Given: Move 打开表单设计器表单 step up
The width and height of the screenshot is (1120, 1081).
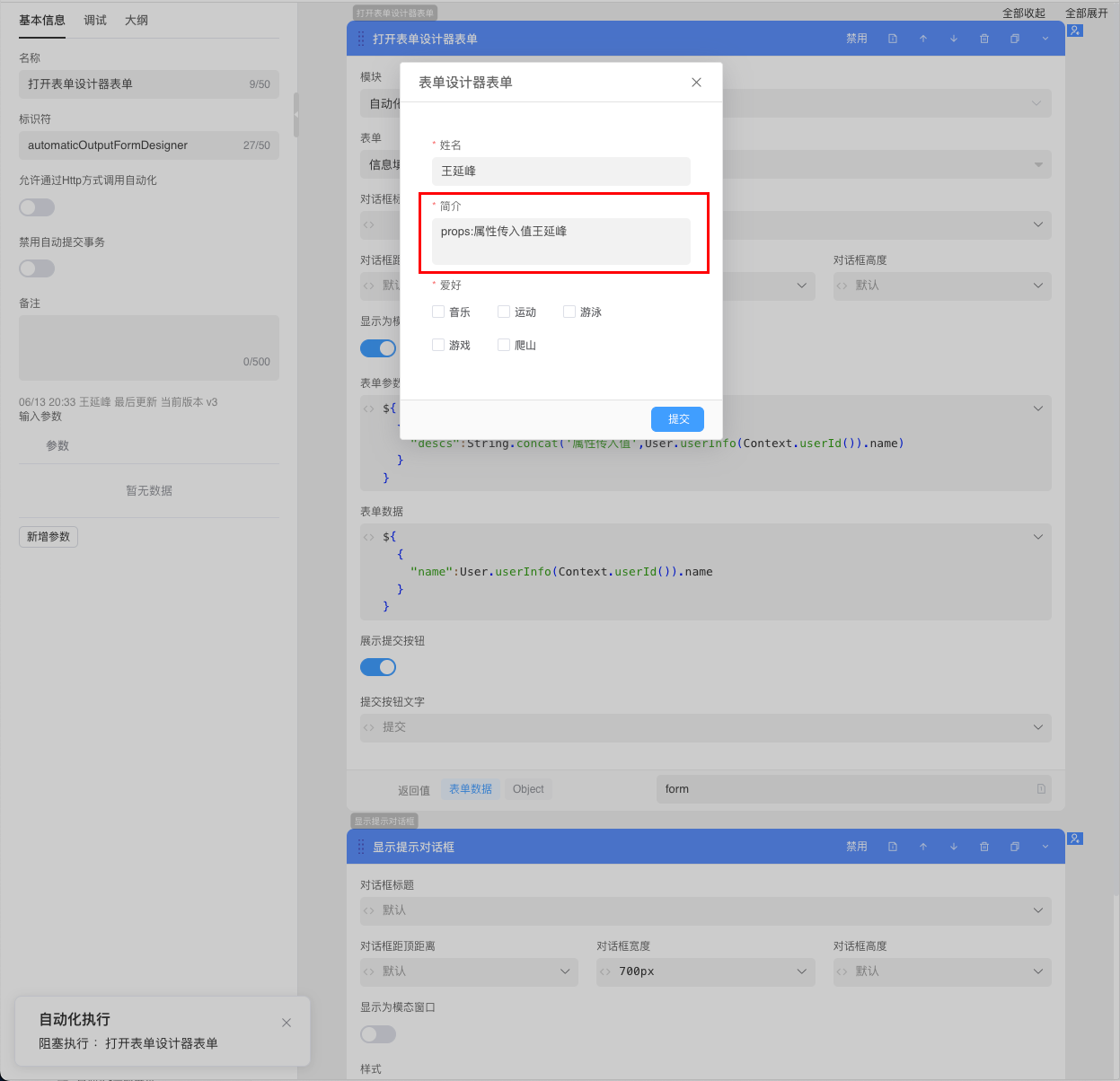Looking at the screenshot, I should [x=923, y=39].
